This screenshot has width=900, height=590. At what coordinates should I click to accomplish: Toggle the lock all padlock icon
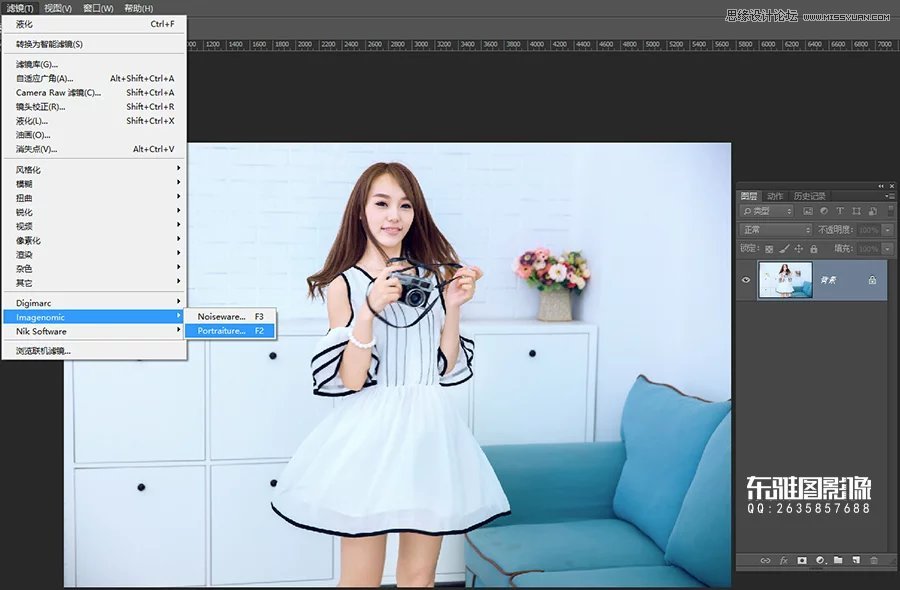814,248
